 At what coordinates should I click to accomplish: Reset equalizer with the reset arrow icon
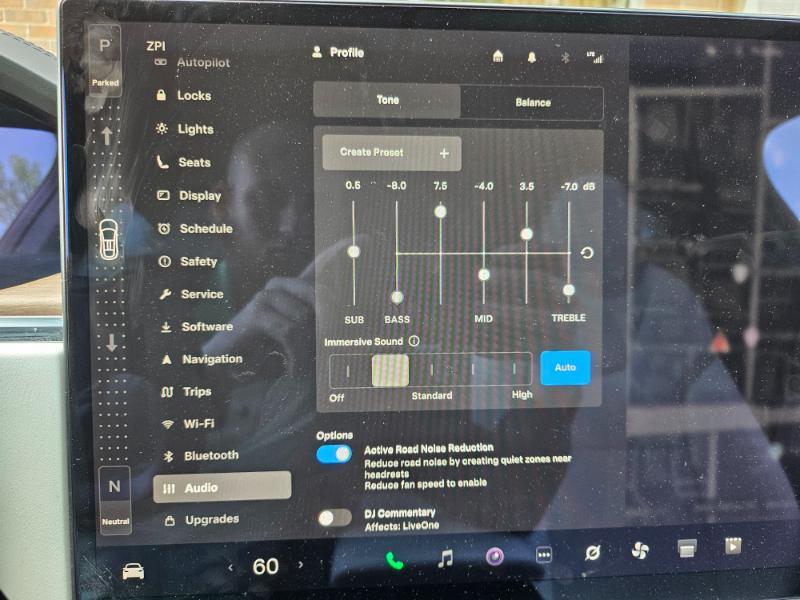click(587, 253)
